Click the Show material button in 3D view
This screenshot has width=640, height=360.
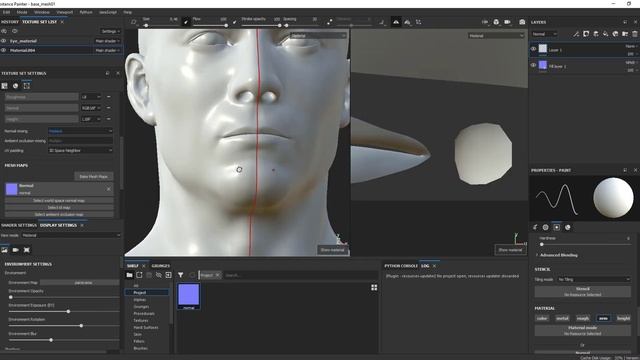[333, 250]
